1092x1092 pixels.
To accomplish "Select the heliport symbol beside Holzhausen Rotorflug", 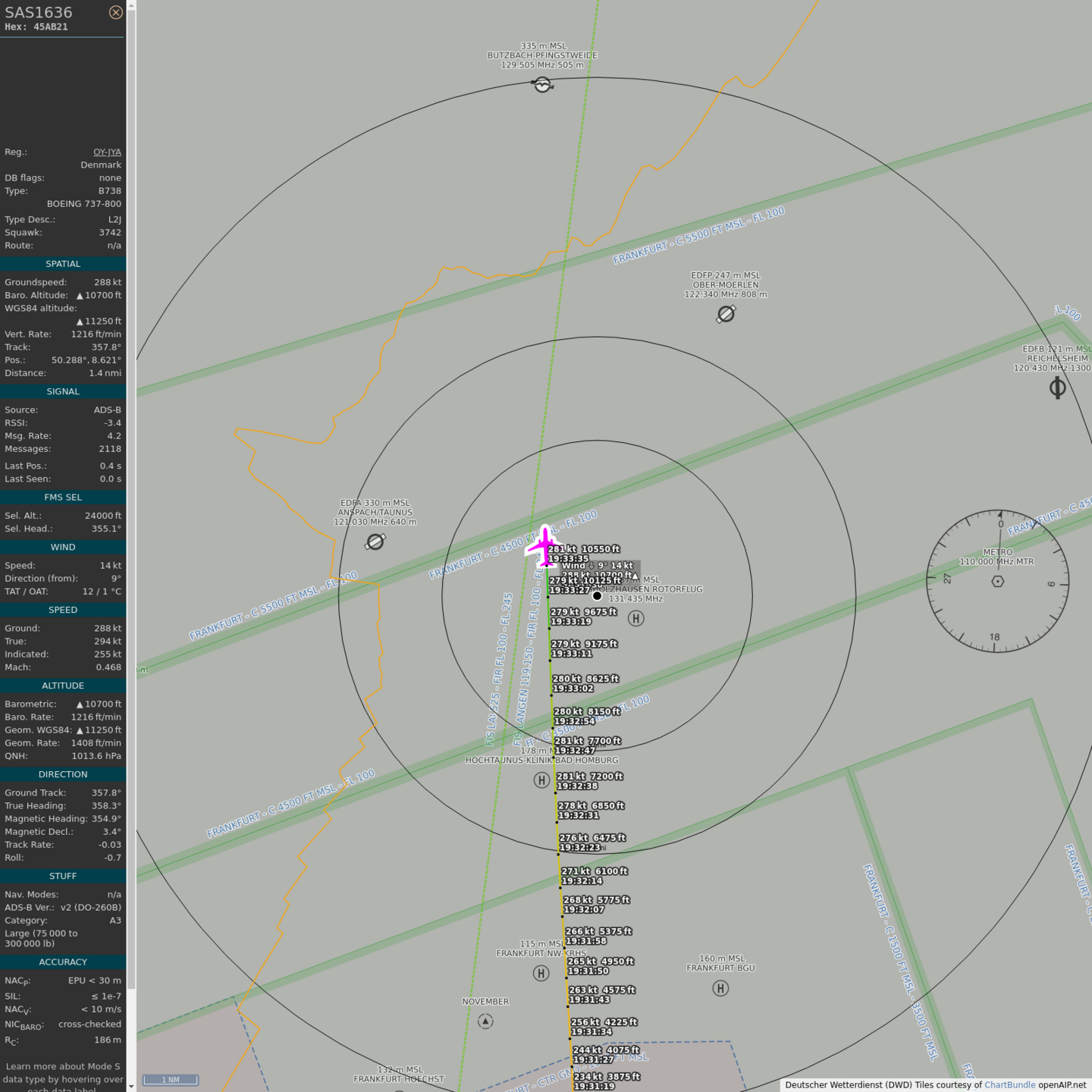I will click(636, 619).
